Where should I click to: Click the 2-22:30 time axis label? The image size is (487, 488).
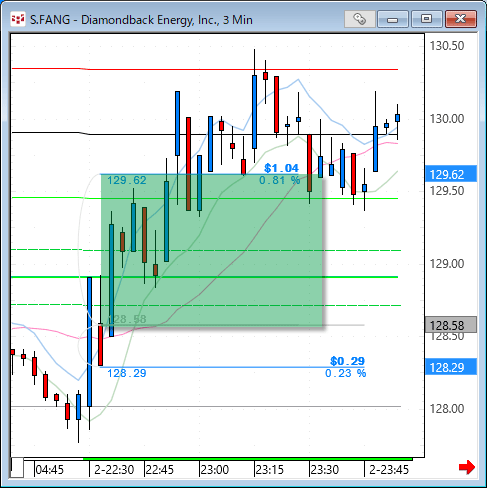pyautogui.click(x=114, y=470)
